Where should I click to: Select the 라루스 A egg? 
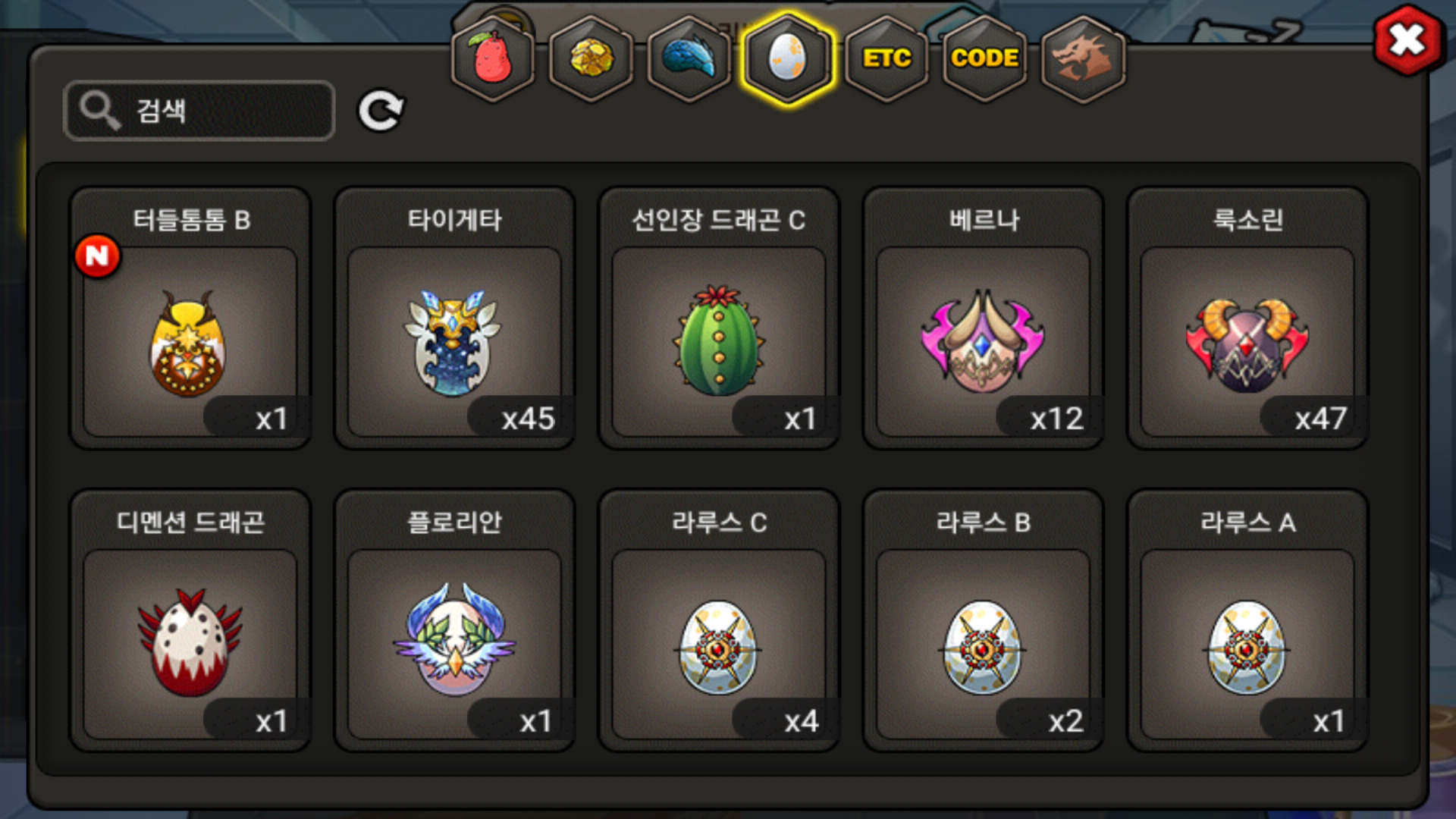1248,620
